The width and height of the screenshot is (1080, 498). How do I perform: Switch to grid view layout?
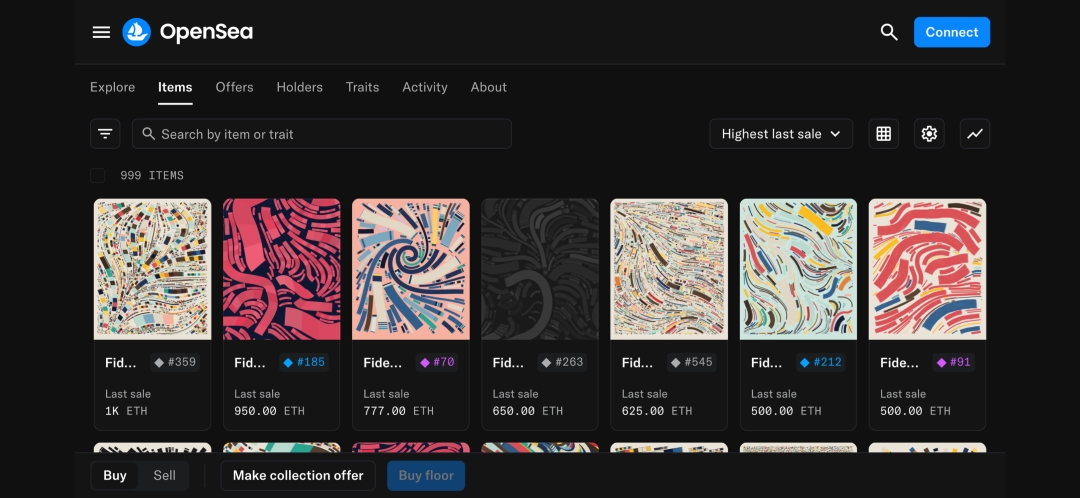tap(884, 134)
